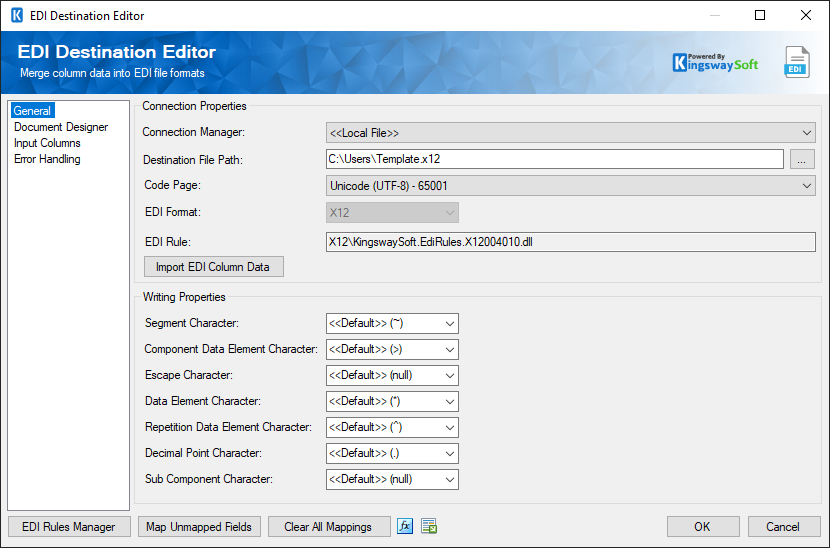Click the fx expression editor icon
This screenshot has width=830, height=548.
point(405,526)
